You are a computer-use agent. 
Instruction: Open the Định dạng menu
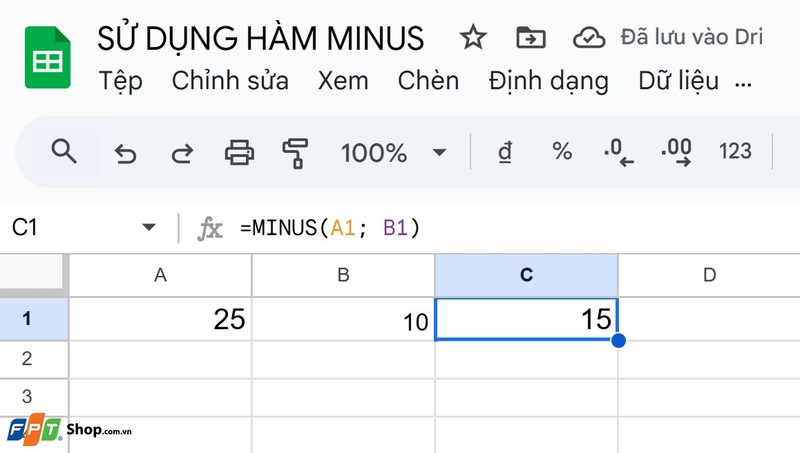coord(548,82)
